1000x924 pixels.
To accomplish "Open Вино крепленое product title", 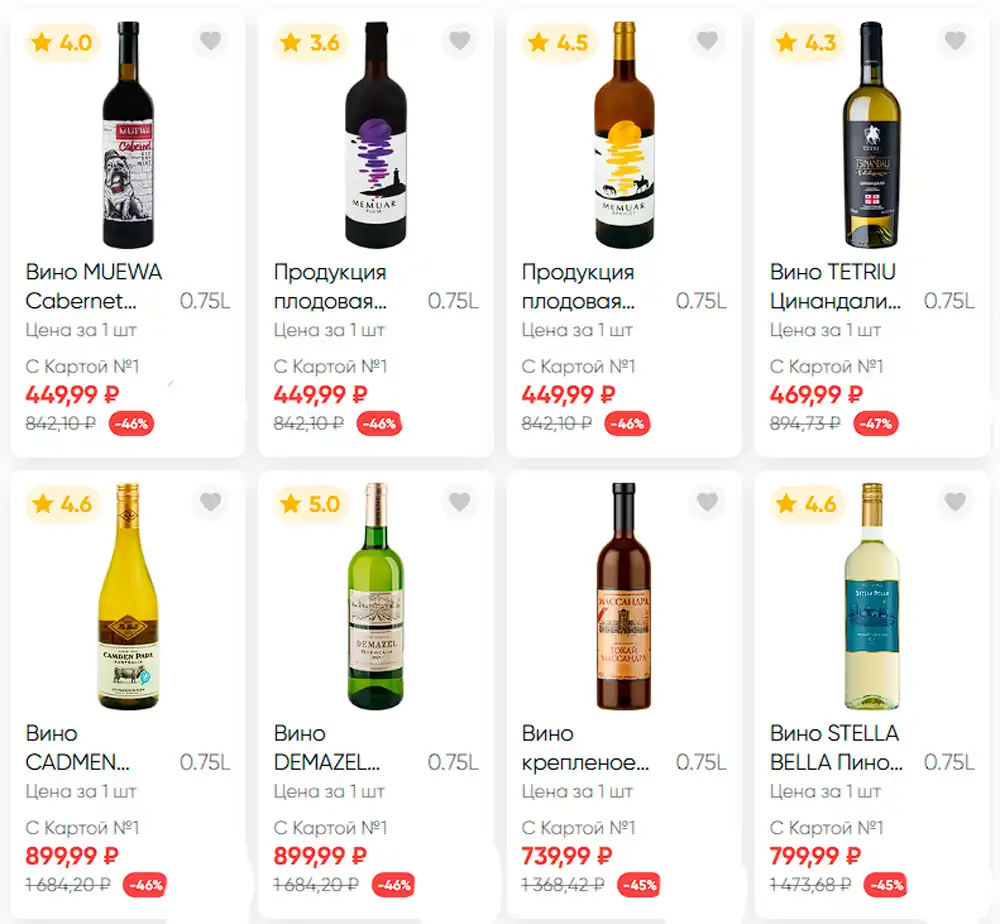I will pos(586,748).
